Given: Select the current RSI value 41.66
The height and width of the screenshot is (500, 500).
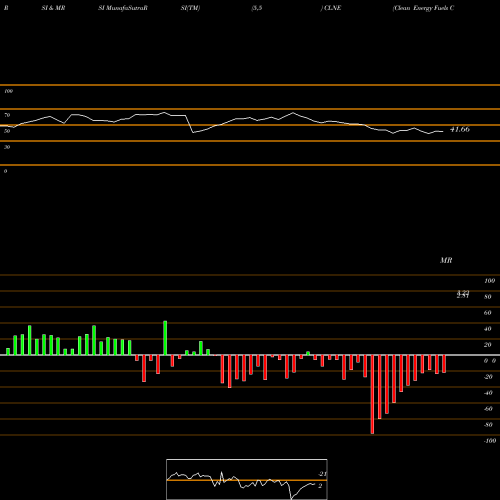Looking at the screenshot, I should 460,129.
